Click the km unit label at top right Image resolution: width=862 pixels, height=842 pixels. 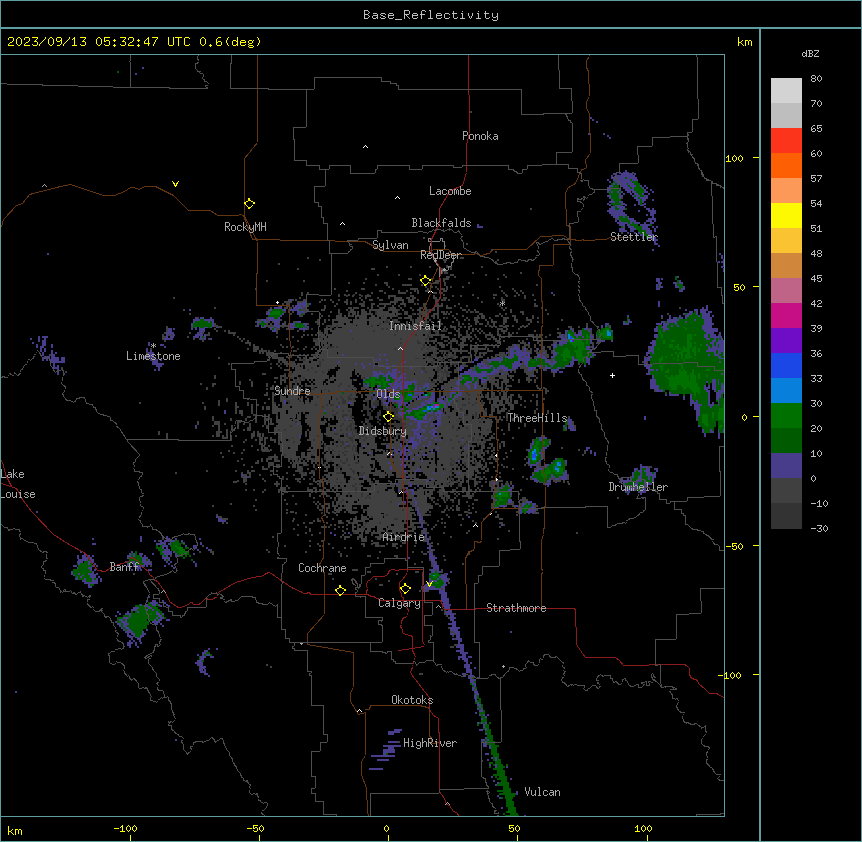(745, 42)
